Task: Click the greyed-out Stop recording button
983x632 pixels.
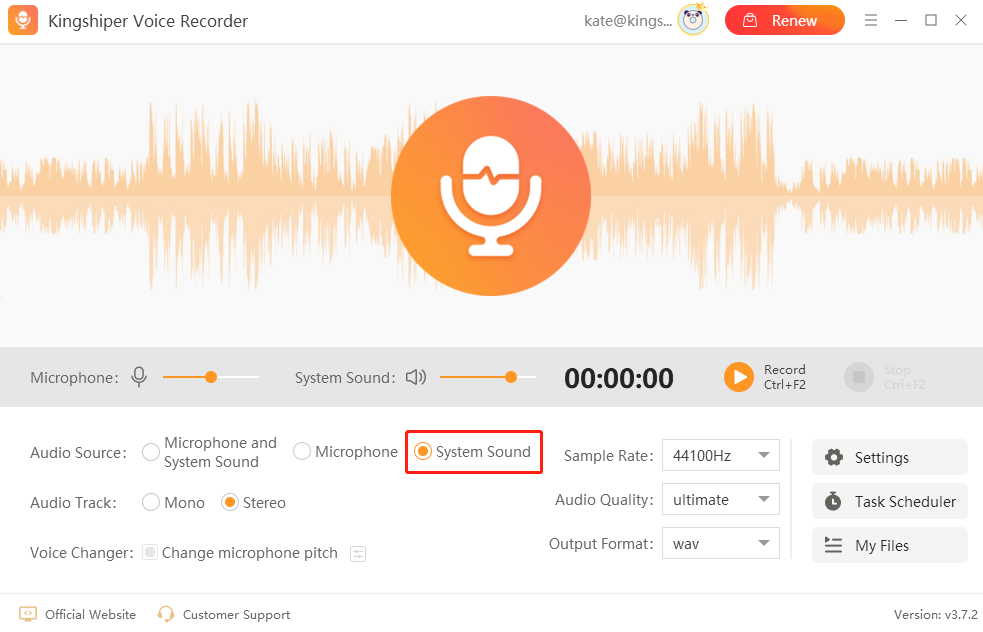Action: point(859,377)
